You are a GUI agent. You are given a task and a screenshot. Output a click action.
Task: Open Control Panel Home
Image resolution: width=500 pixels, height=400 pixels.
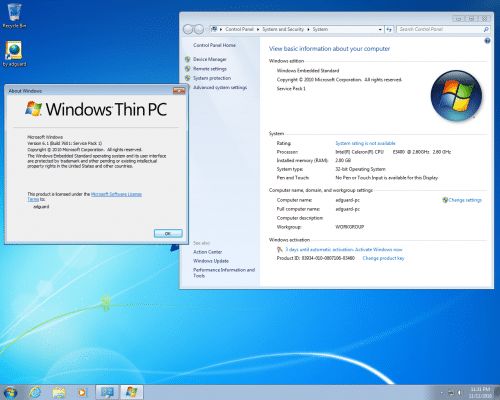214,45
